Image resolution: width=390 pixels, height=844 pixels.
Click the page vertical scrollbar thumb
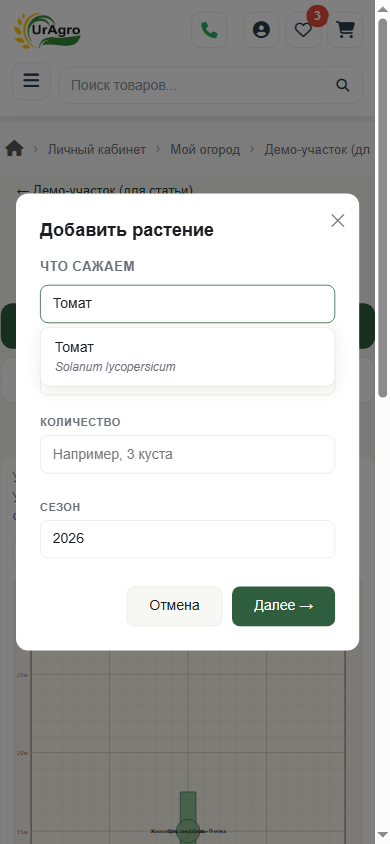click(x=383, y=207)
